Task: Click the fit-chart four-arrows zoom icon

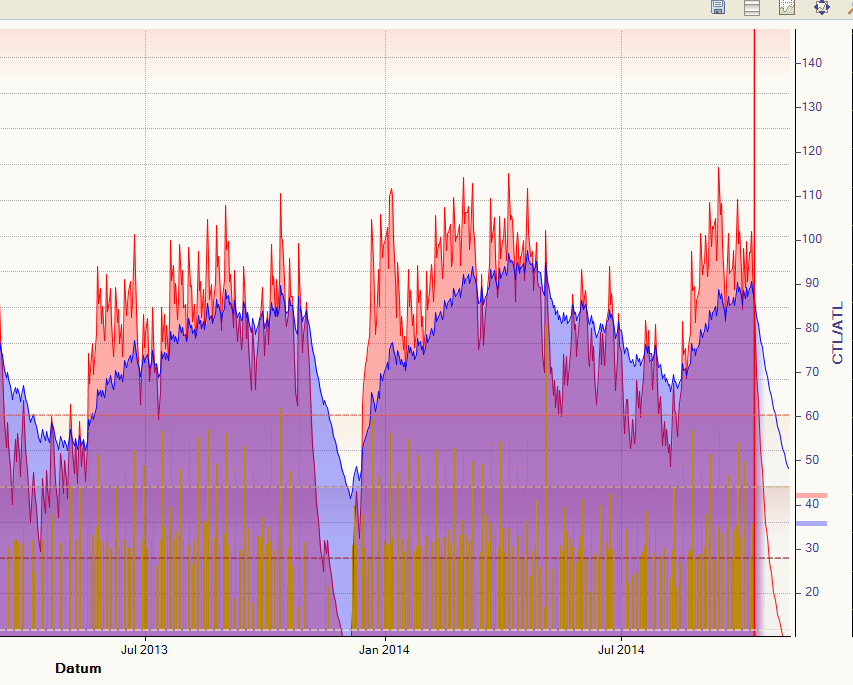Action: (822, 7)
